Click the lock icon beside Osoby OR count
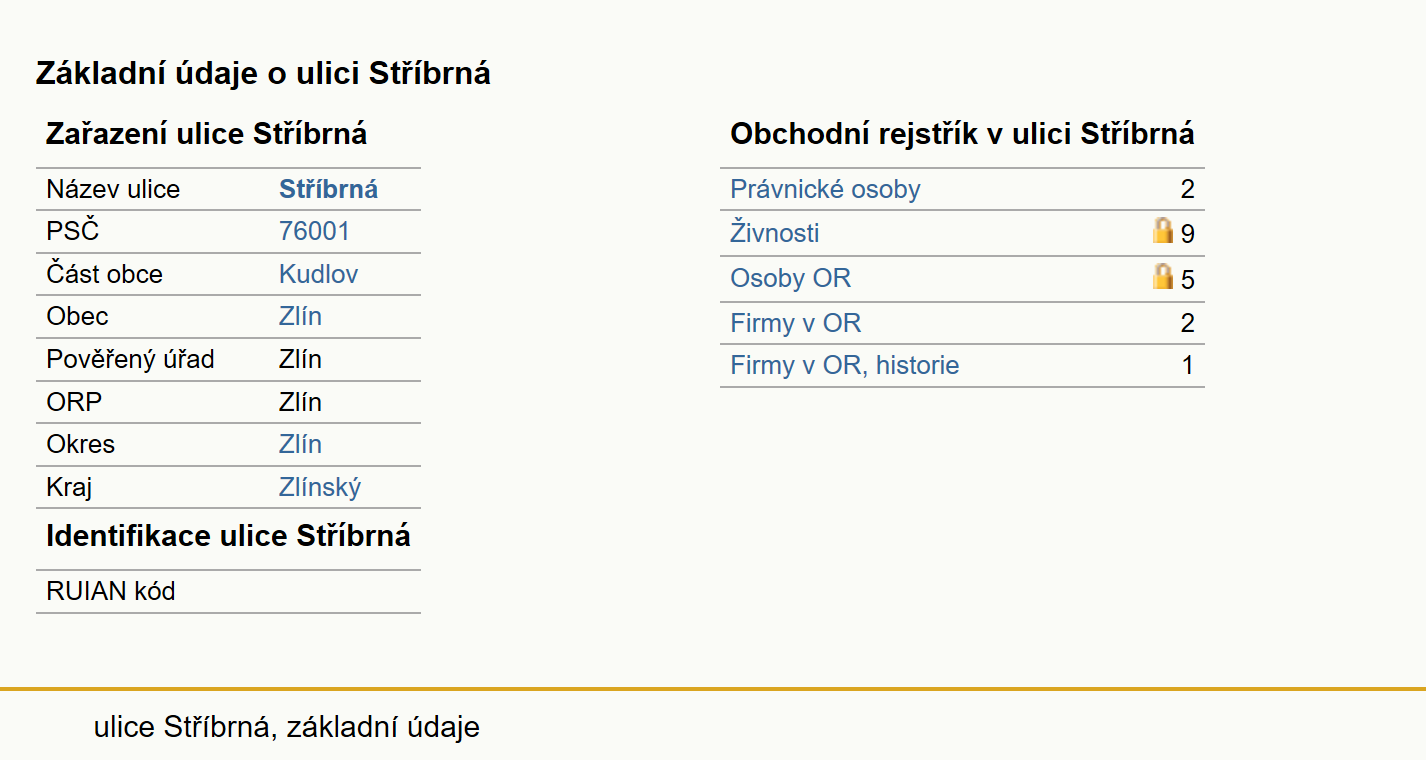Image resolution: width=1426 pixels, height=760 pixels. click(x=1163, y=276)
